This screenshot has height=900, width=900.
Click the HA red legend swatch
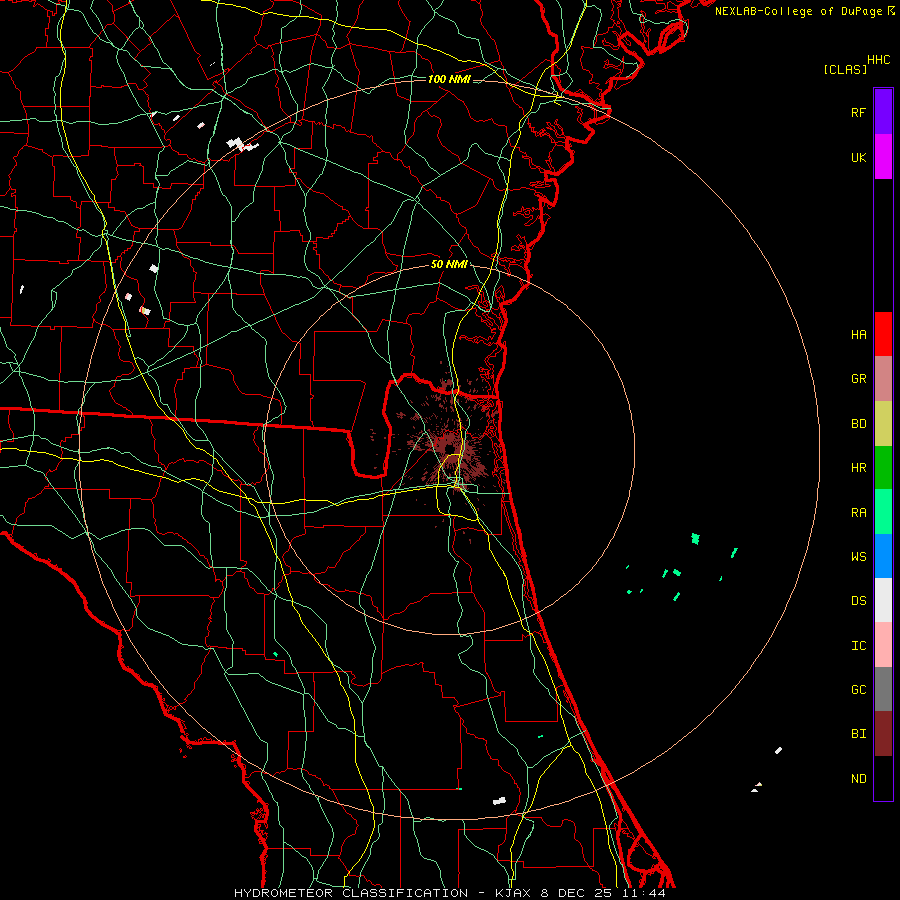tap(883, 334)
